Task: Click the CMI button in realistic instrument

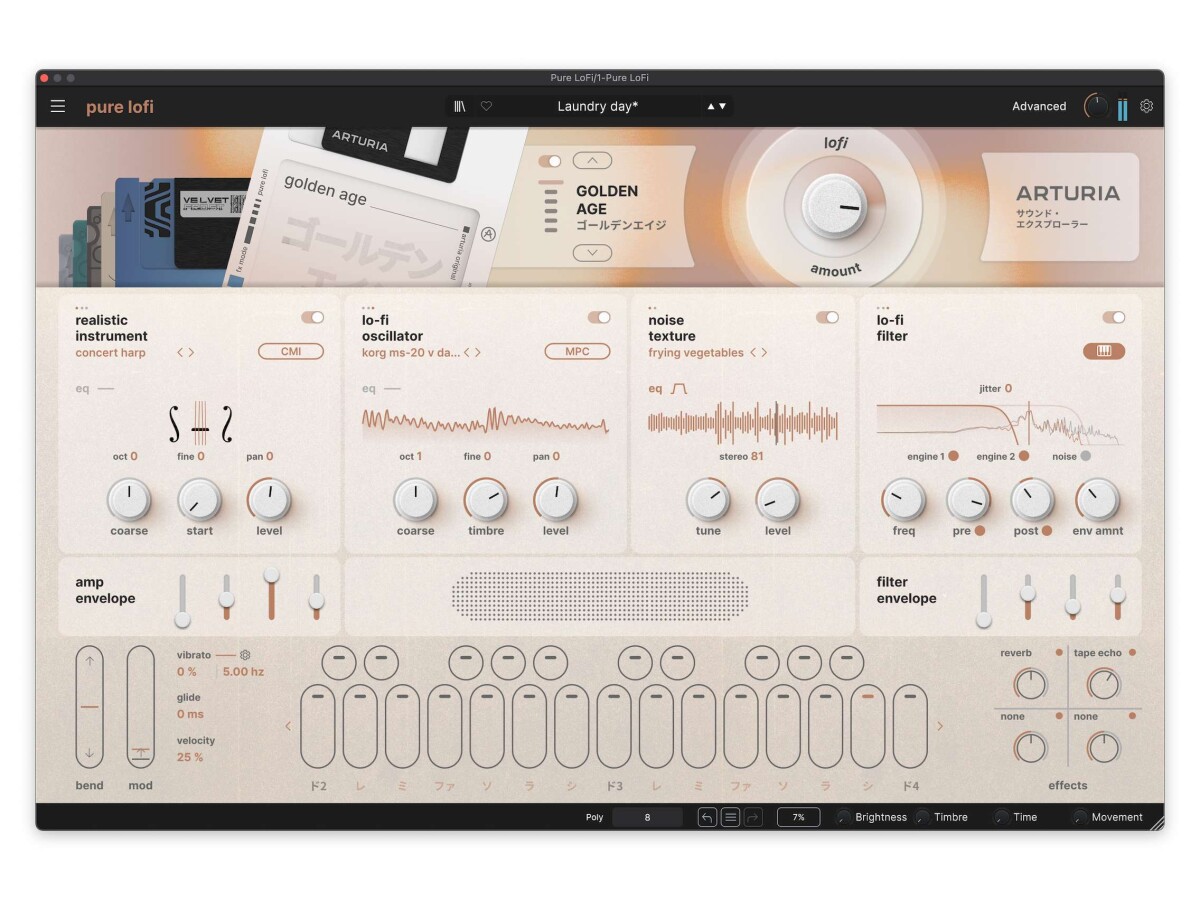Action: [291, 351]
